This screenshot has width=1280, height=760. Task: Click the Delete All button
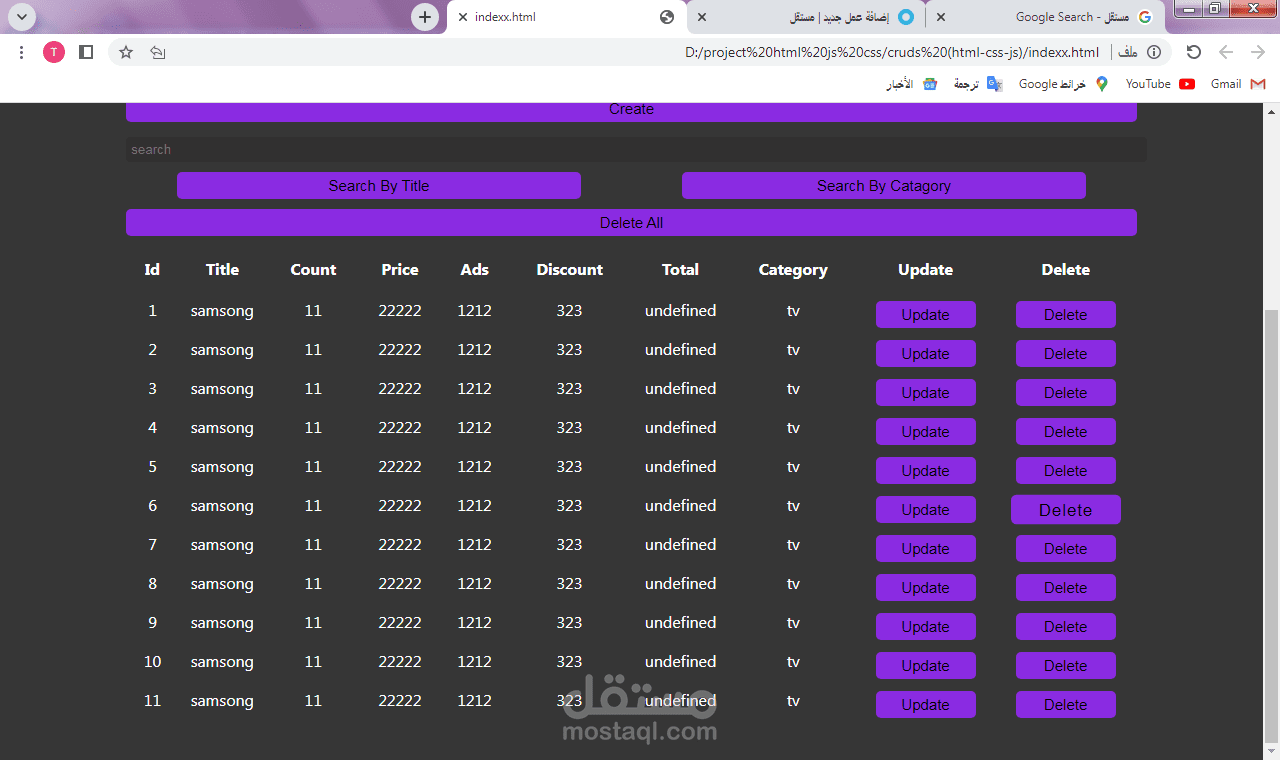[x=631, y=223]
